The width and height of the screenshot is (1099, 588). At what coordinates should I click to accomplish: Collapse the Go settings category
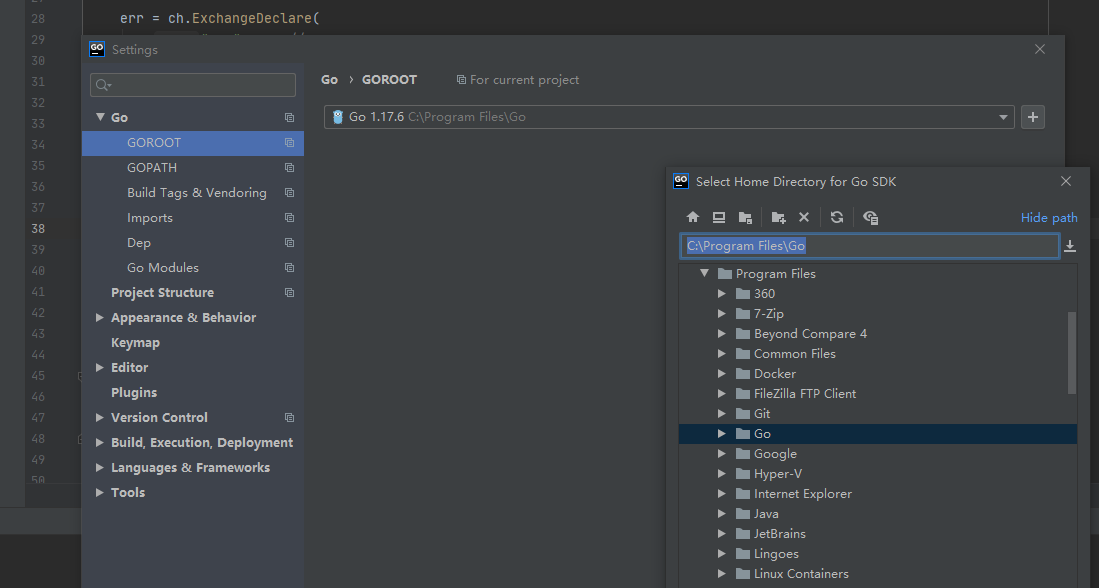pos(100,117)
